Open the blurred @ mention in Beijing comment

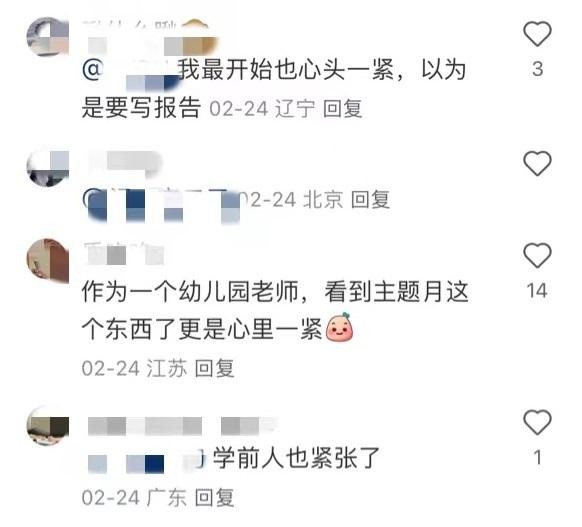point(161,205)
